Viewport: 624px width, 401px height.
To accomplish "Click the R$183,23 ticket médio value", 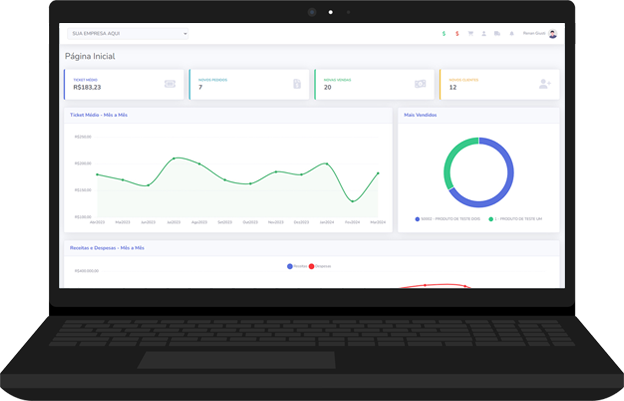I will tap(87, 88).
